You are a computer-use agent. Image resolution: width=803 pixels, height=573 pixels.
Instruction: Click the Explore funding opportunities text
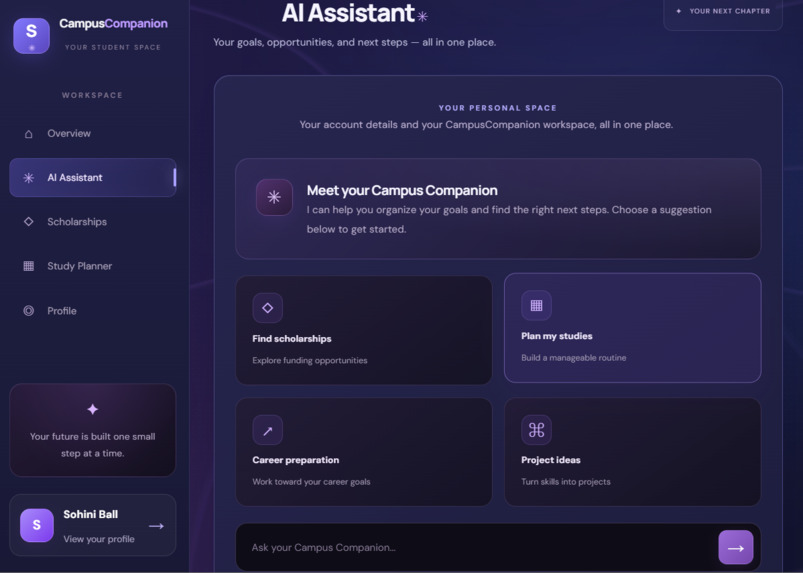pos(309,360)
